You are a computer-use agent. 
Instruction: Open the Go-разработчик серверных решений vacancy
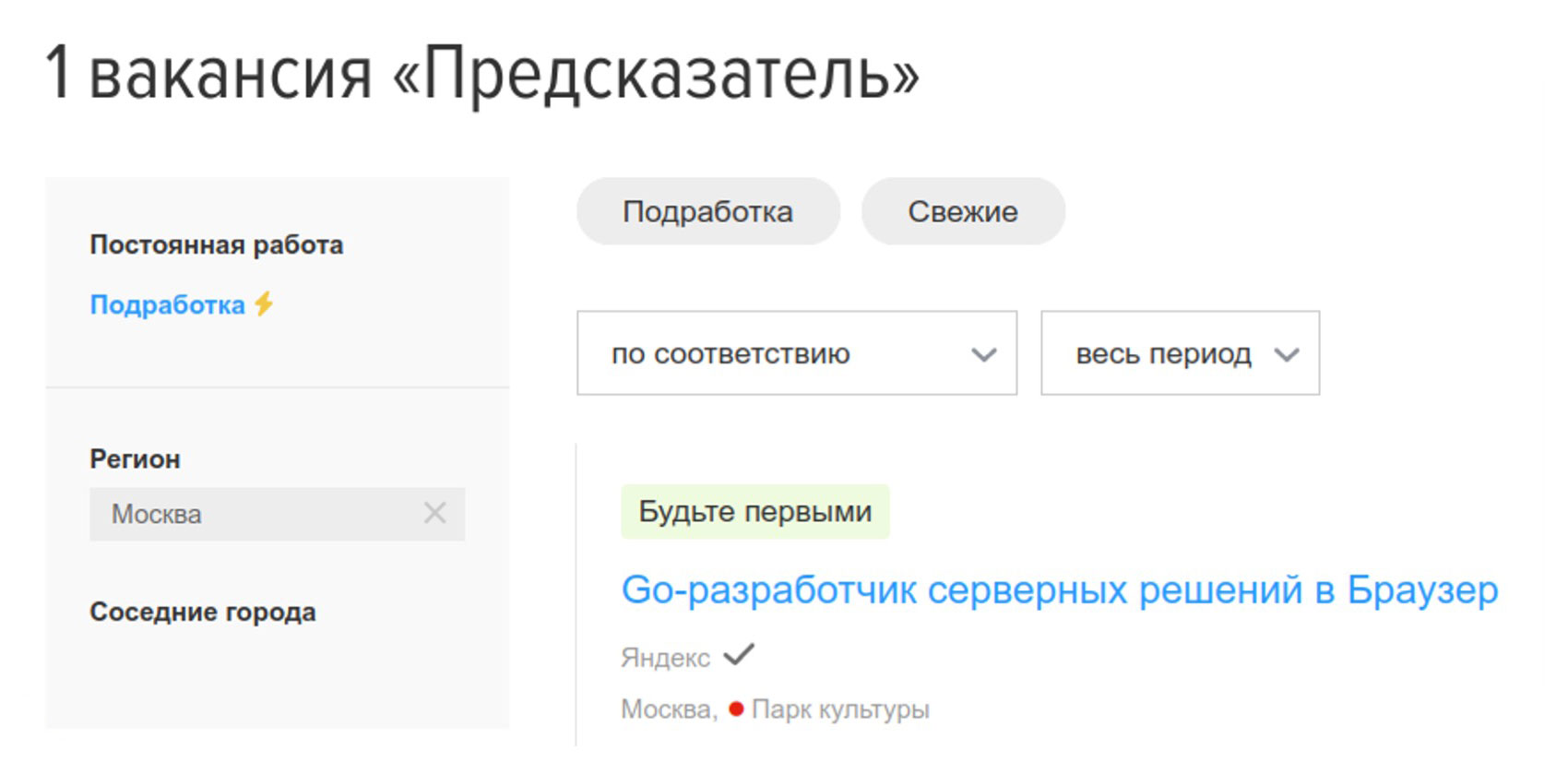[x=1059, y=589]
